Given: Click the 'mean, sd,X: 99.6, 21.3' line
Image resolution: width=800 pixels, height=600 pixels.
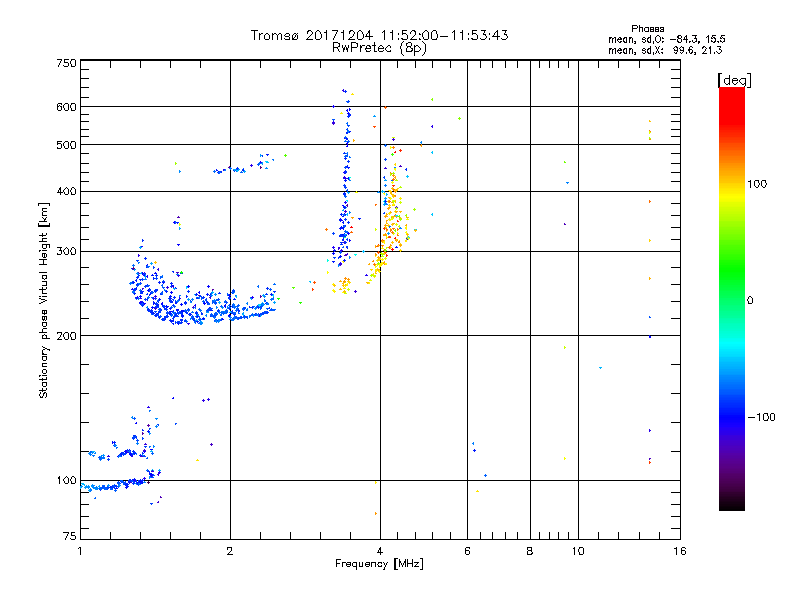Looking at the screenshot, I should 665,50.
